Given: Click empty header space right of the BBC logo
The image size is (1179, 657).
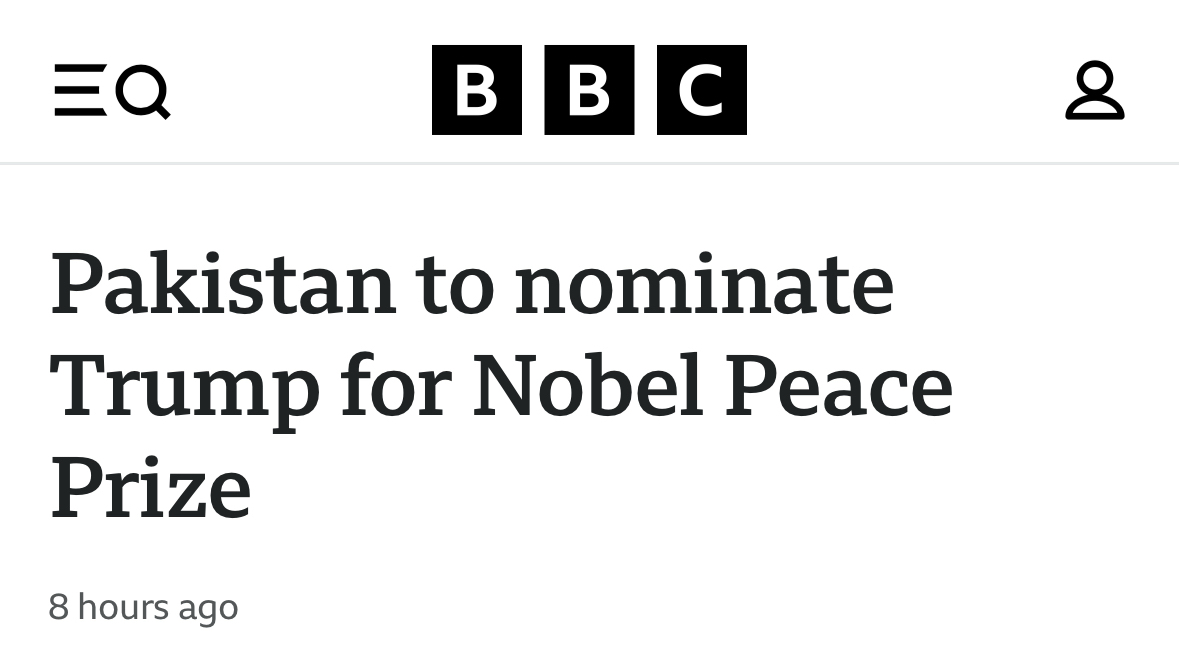Looking at the screenshot, I should click(900, 90).
